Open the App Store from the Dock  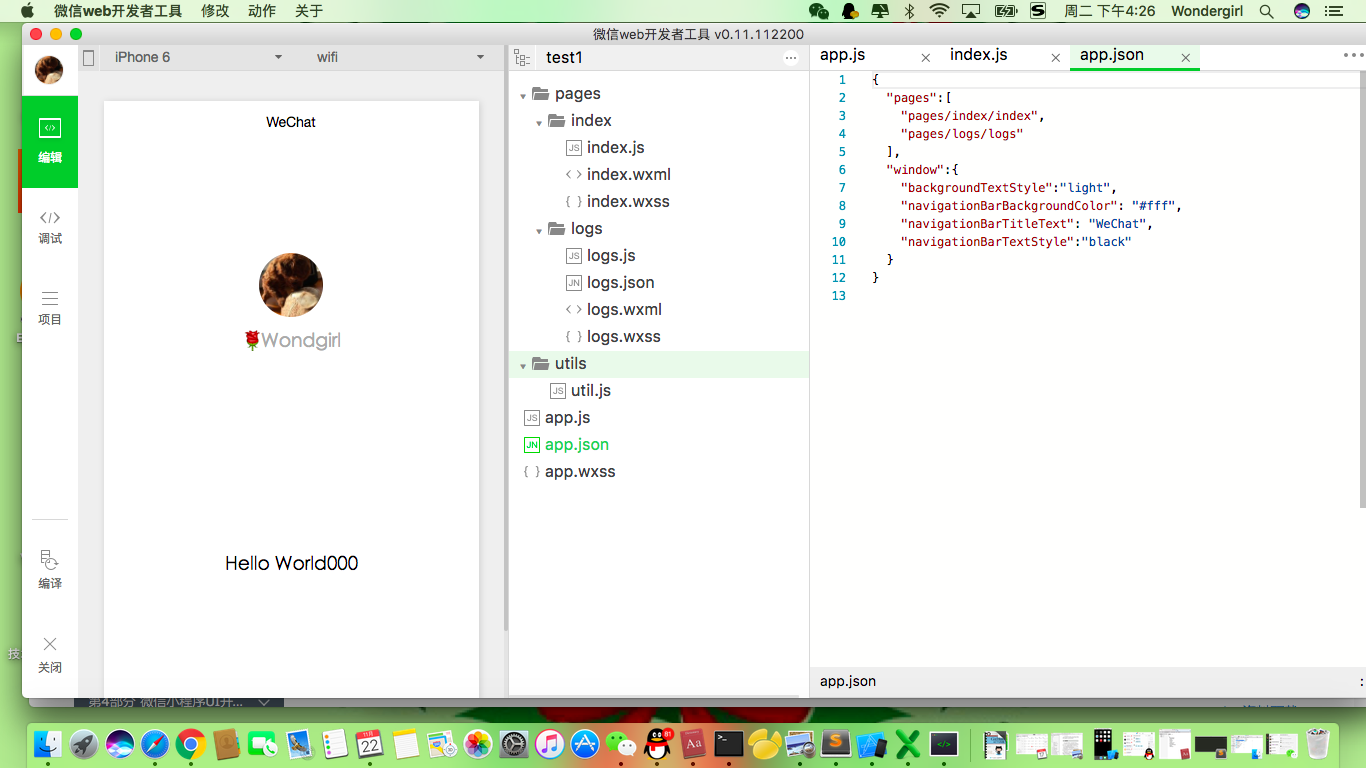tap(585, 744)
